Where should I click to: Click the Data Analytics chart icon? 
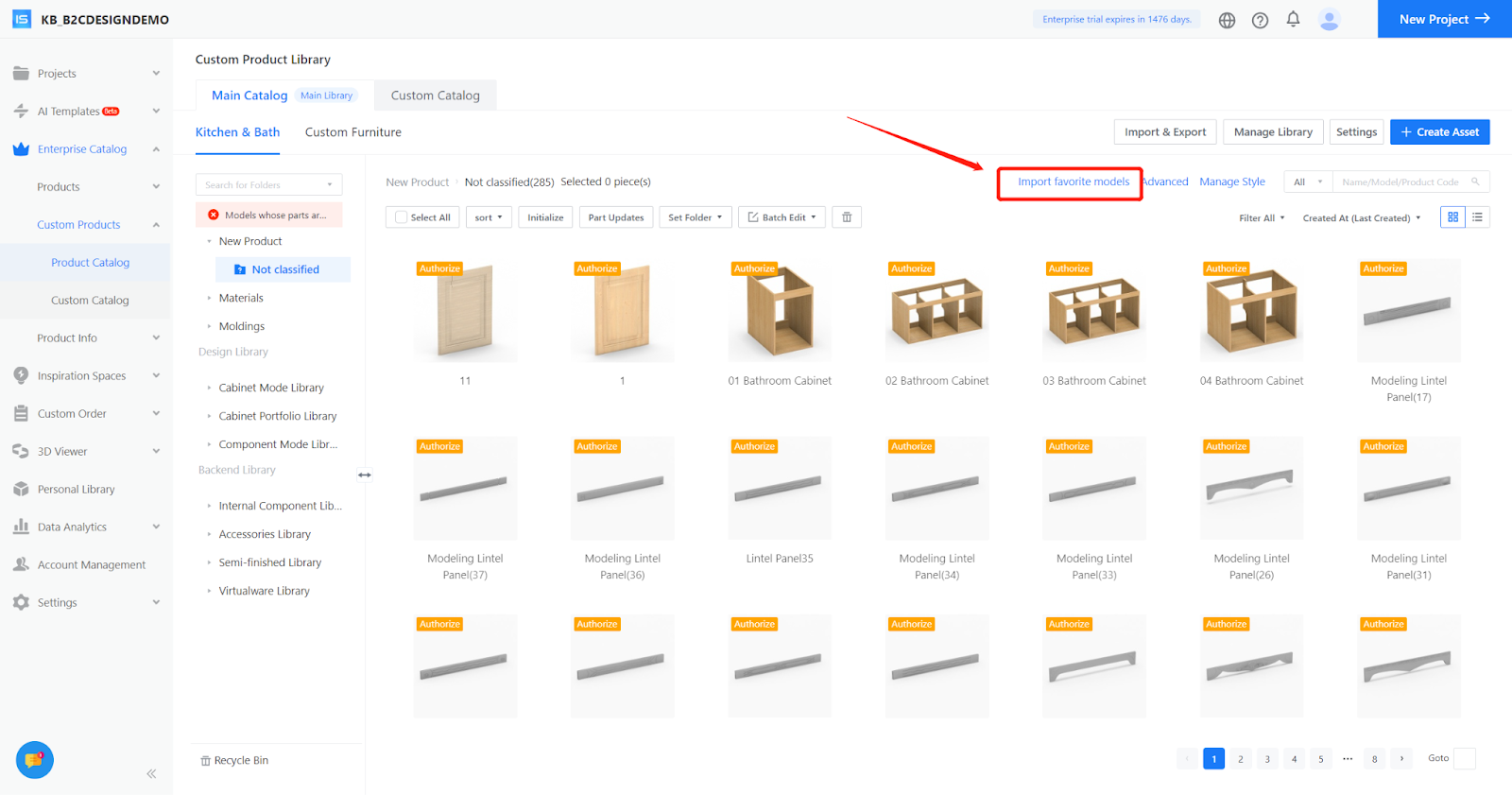[21, 527]
